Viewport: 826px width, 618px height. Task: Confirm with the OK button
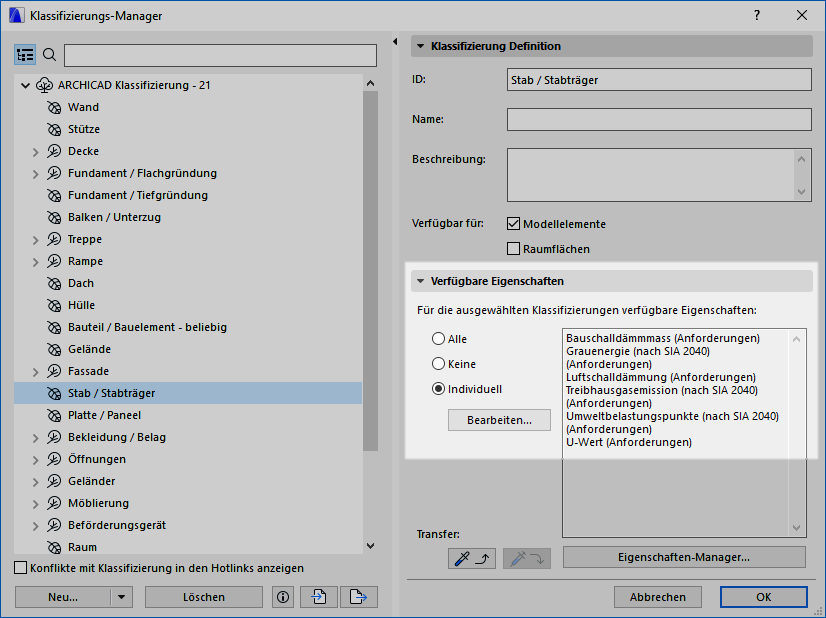tap(763, 597)
